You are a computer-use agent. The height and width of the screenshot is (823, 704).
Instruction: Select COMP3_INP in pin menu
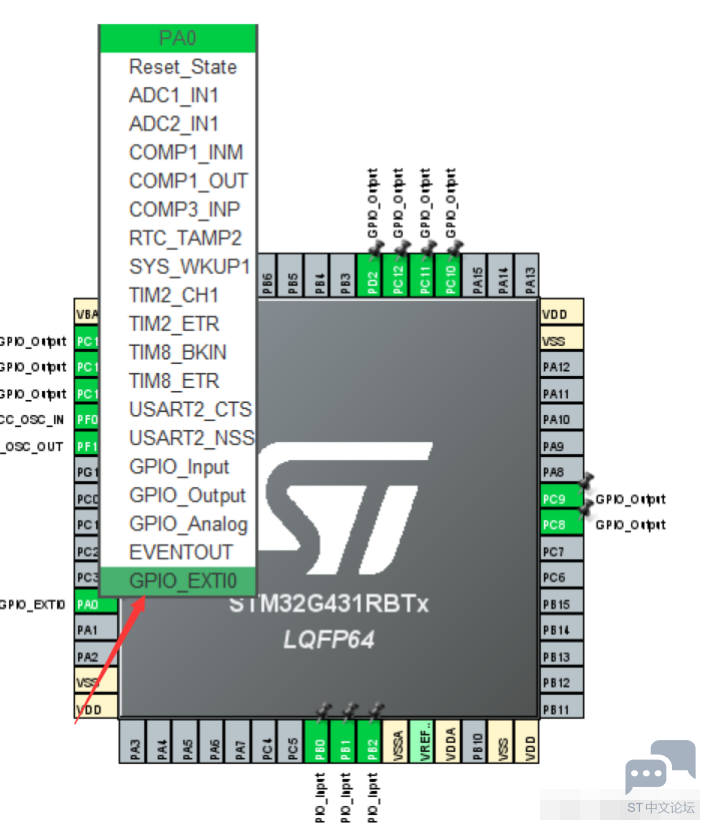[x=178, y=209]
